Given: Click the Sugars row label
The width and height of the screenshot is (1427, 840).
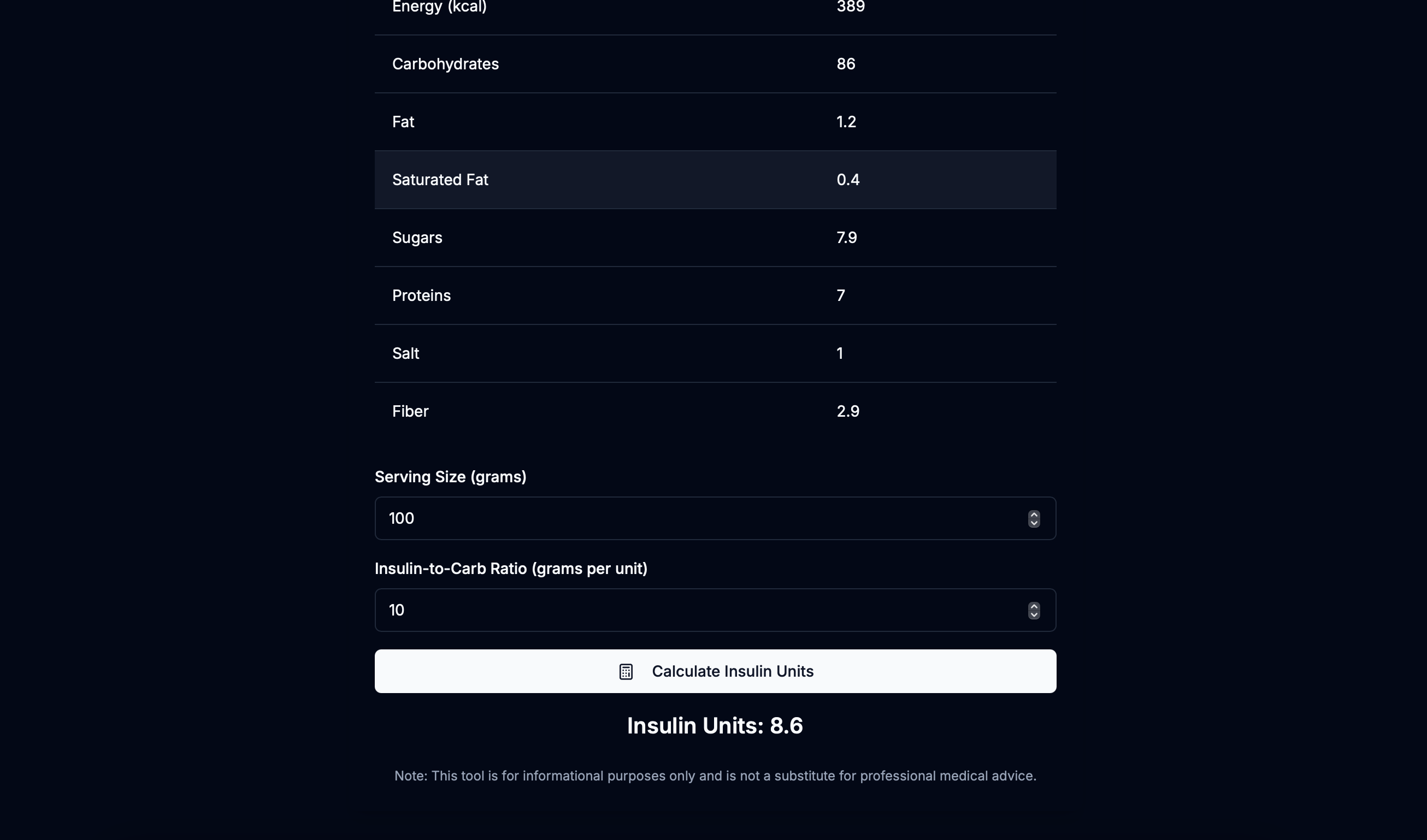Looking at the screenshot, I should [x=417, y=238].
